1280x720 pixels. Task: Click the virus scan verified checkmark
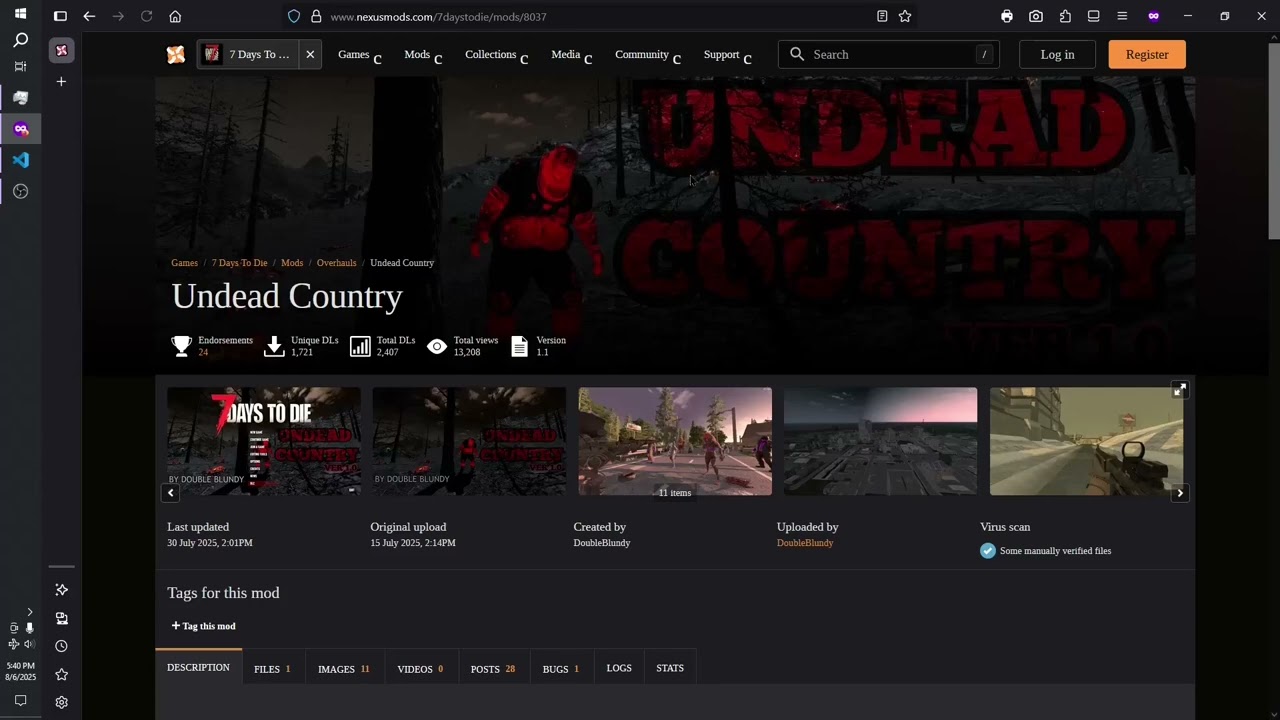click(988, 551)
